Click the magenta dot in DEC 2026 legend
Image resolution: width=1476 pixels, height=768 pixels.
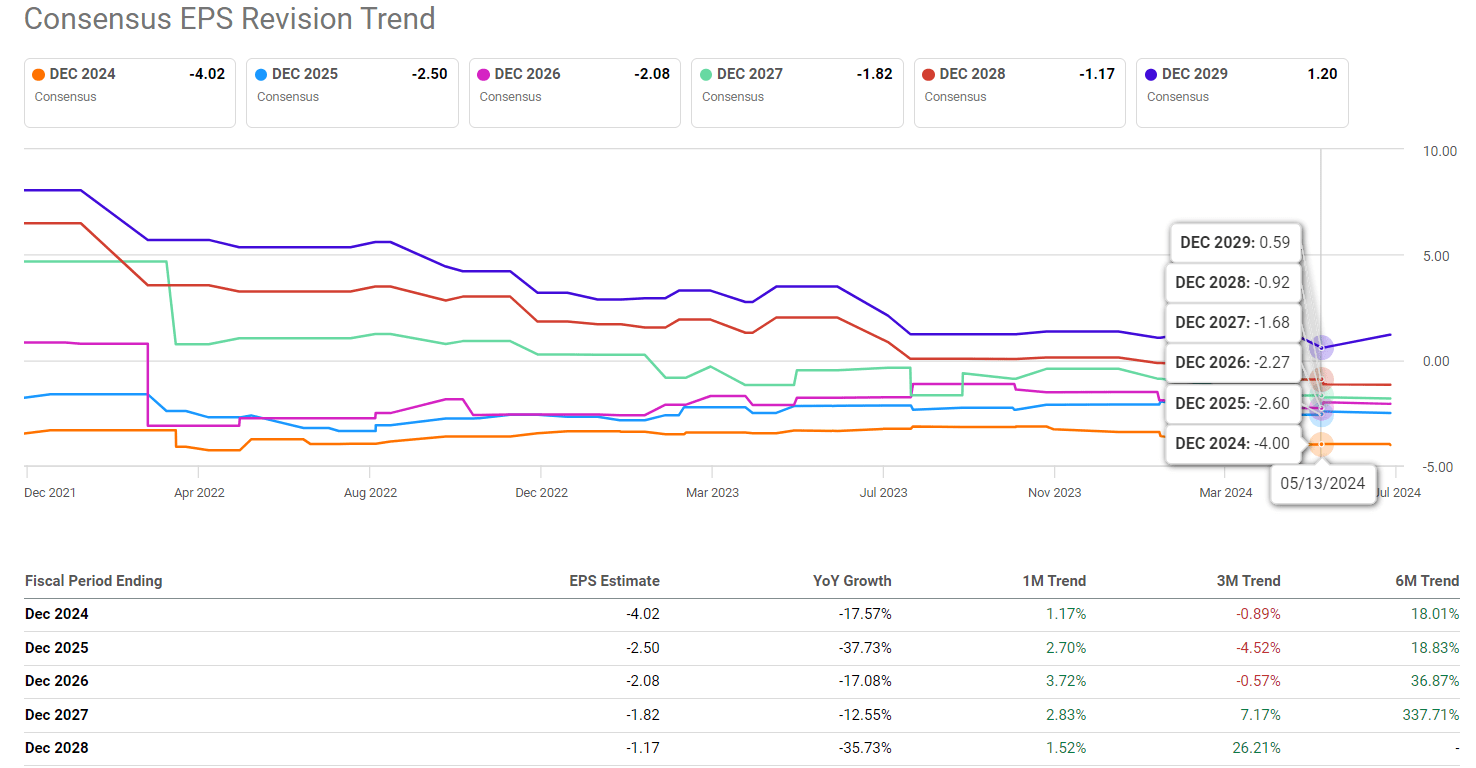click(x=483, y=74)
